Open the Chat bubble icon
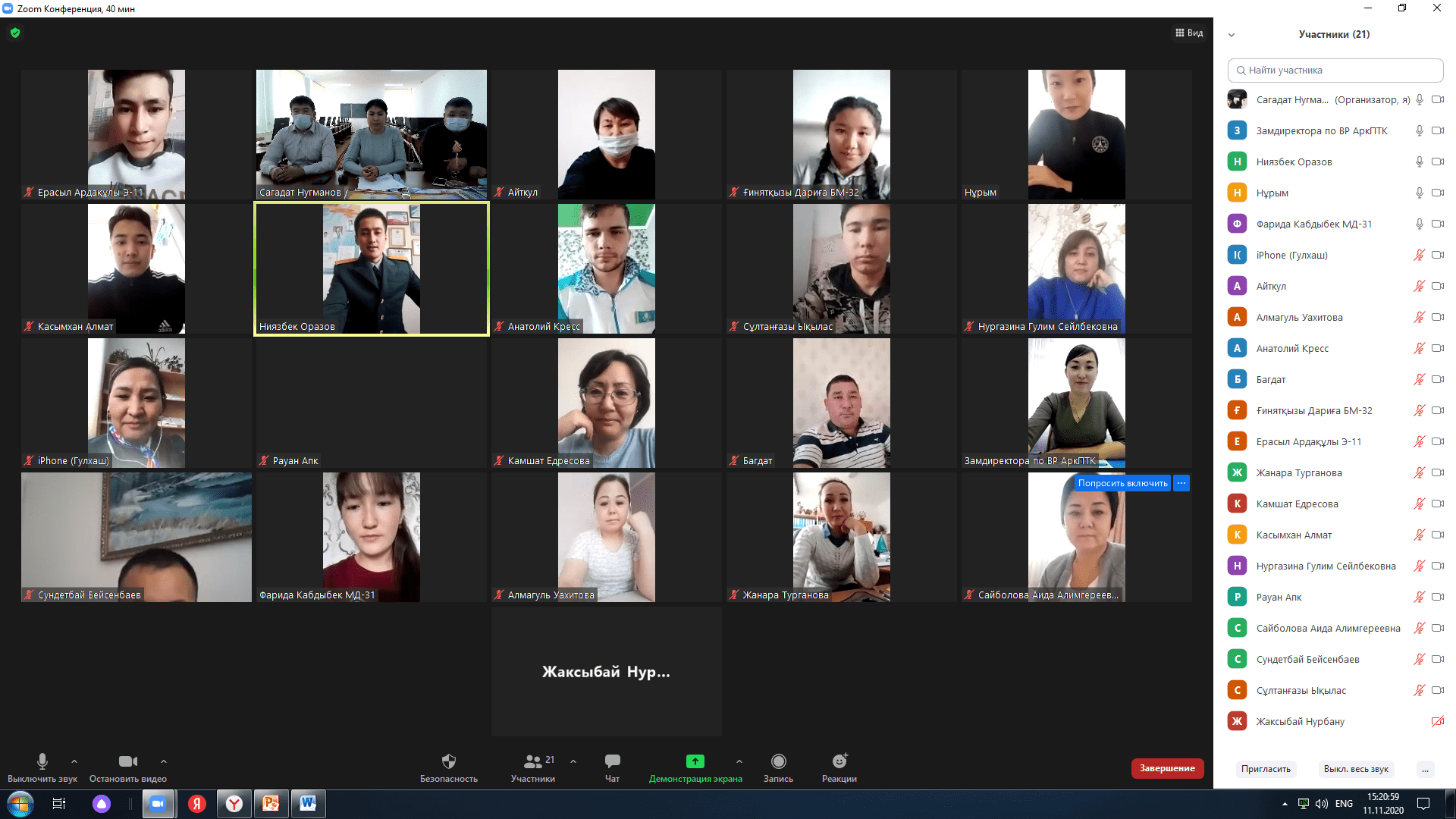The width and height of the screenshot is (1456, 819). tap(612, 761)
